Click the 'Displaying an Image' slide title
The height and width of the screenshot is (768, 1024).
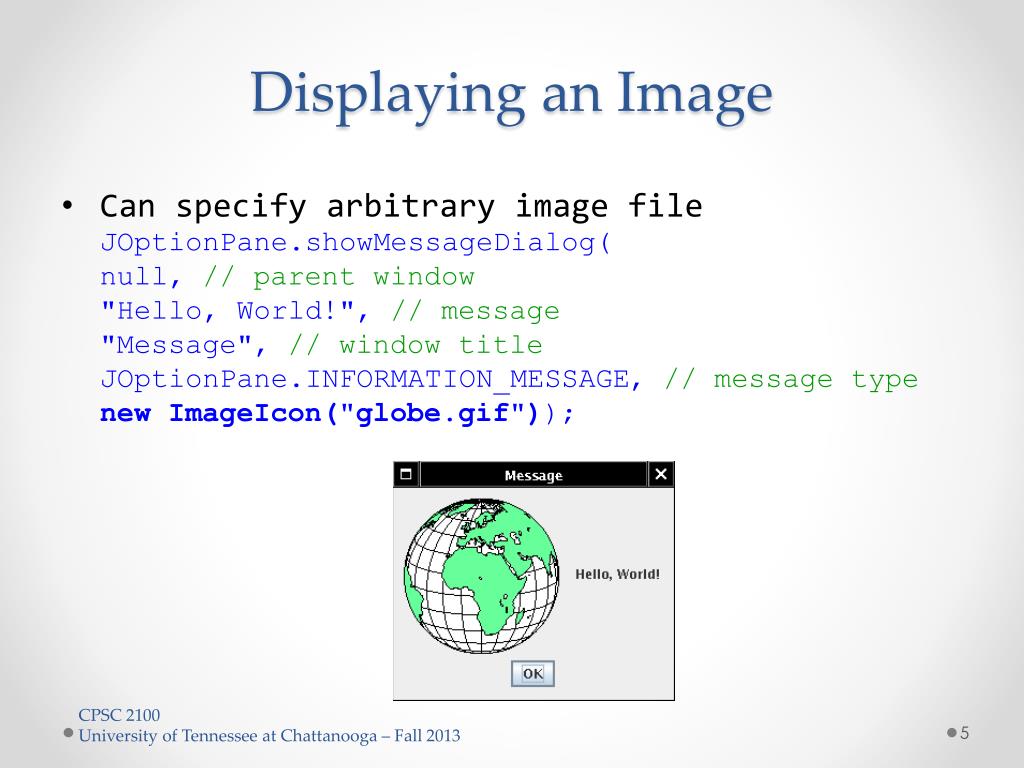[511, 94]
